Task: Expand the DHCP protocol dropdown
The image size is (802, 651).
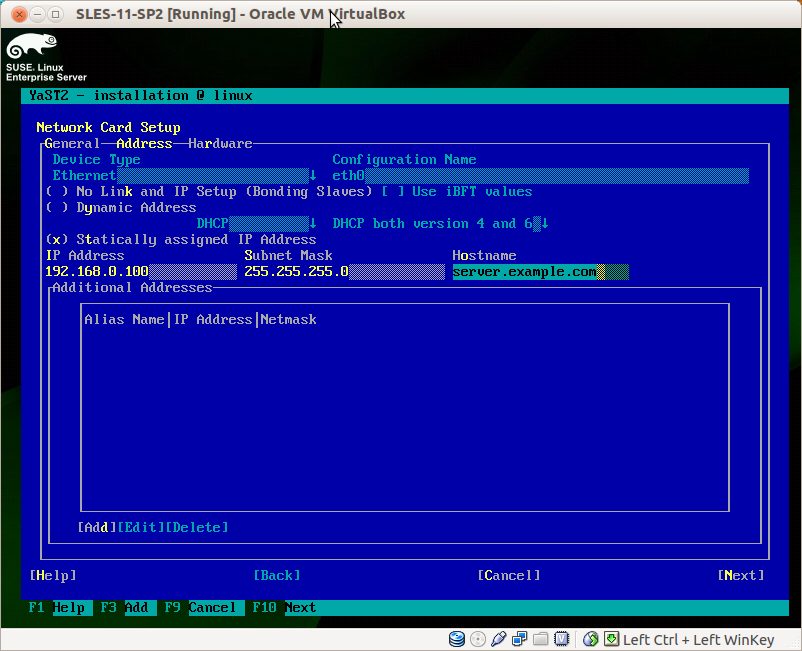Action: (257, 224)
